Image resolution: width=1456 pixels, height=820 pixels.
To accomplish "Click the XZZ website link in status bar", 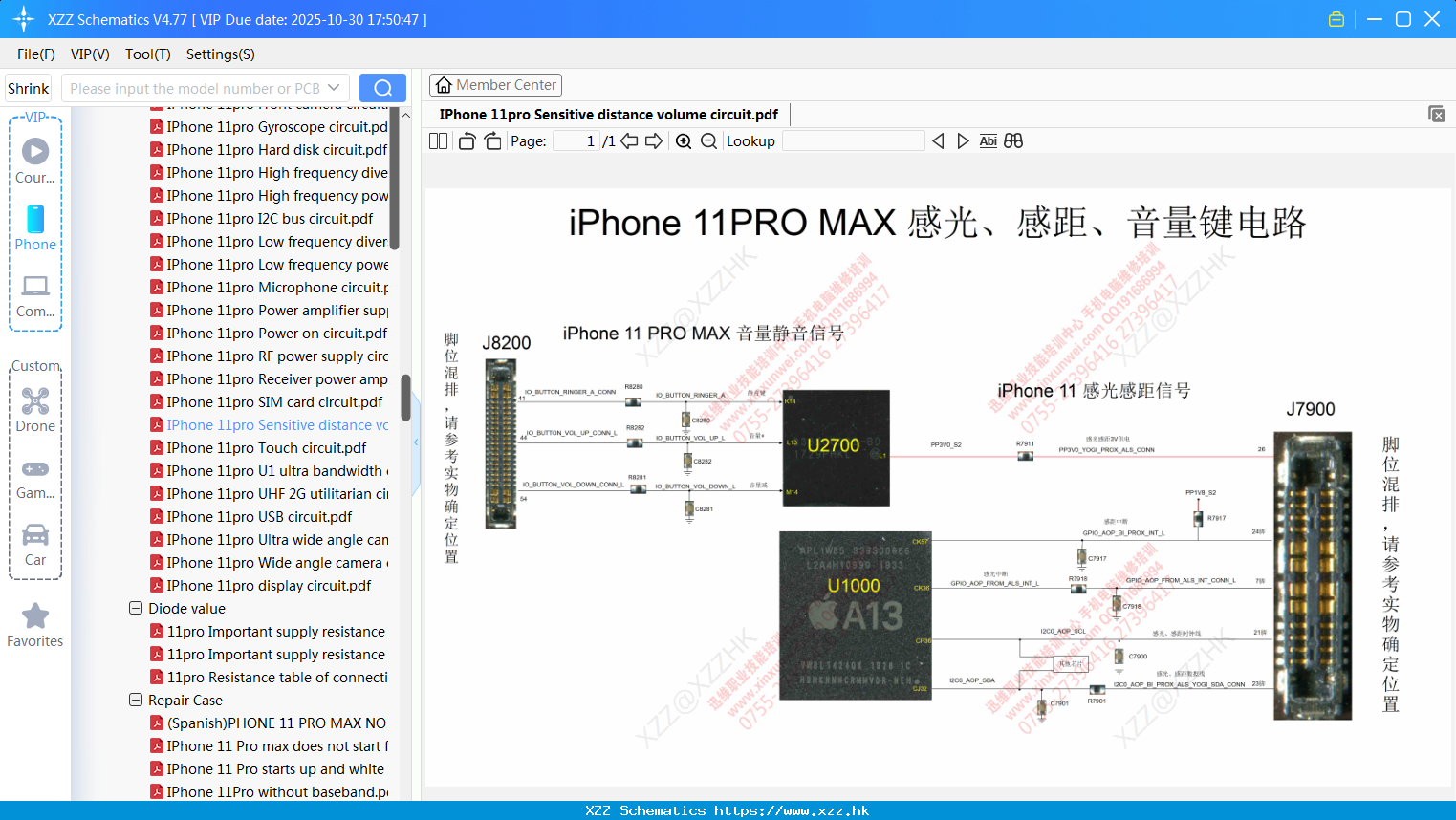I will 792,810.
